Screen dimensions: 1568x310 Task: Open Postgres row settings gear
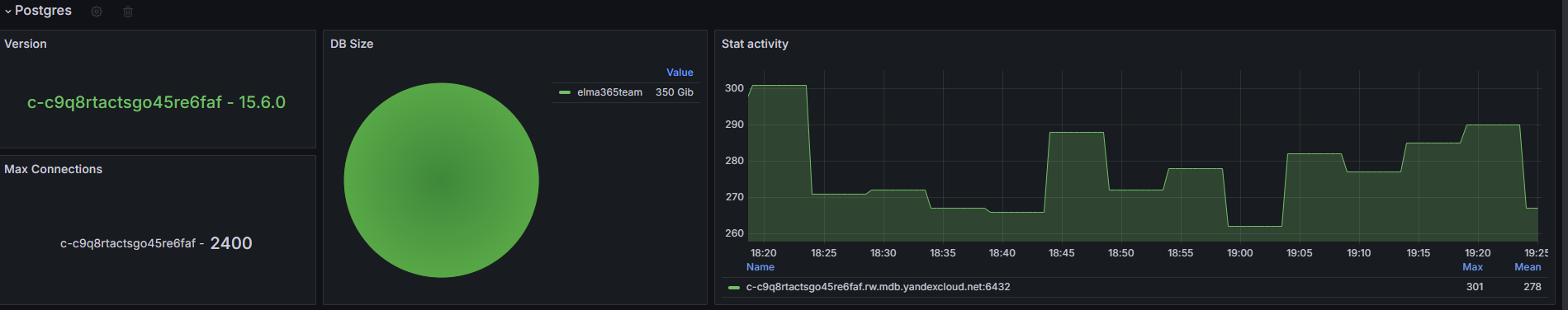pos(97,12)
